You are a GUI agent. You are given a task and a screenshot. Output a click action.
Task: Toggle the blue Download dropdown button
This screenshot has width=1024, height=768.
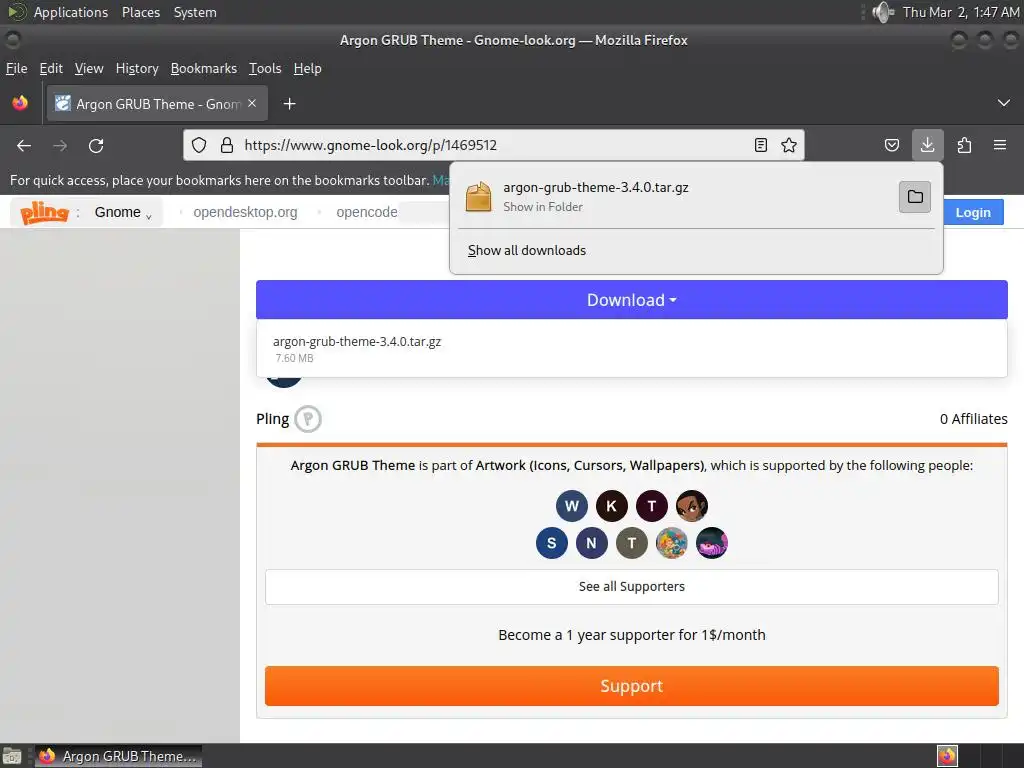point(632,300)
